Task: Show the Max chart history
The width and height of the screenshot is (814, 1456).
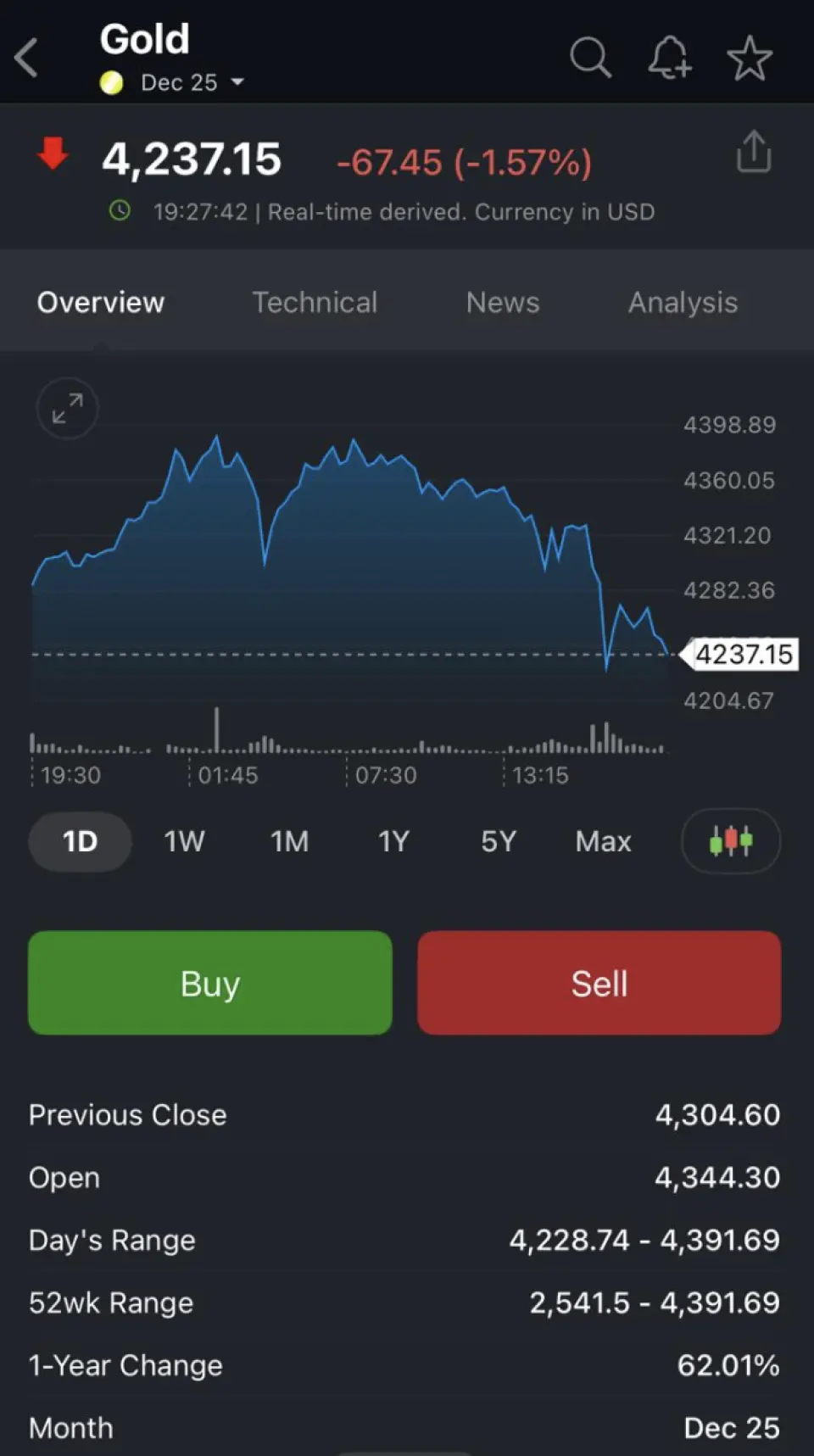Action: tap(603, 841)
